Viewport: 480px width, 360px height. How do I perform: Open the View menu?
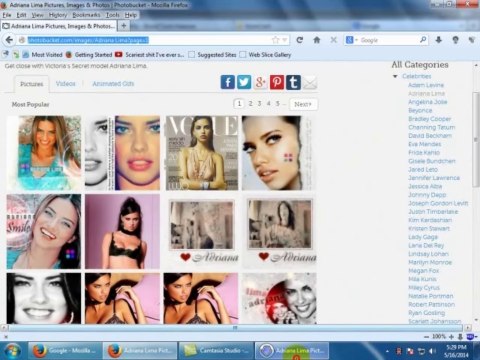tap(38, 15)
